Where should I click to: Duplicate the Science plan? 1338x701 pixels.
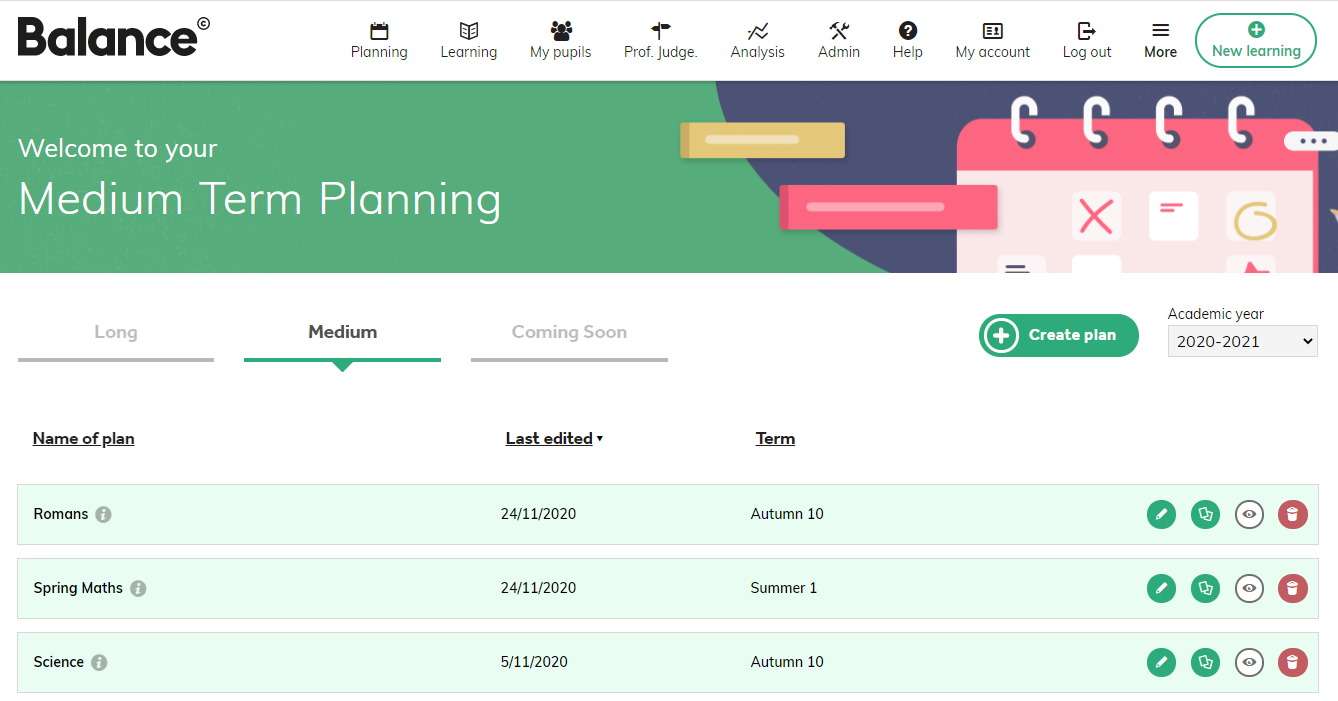click(x=1205, y=662)
